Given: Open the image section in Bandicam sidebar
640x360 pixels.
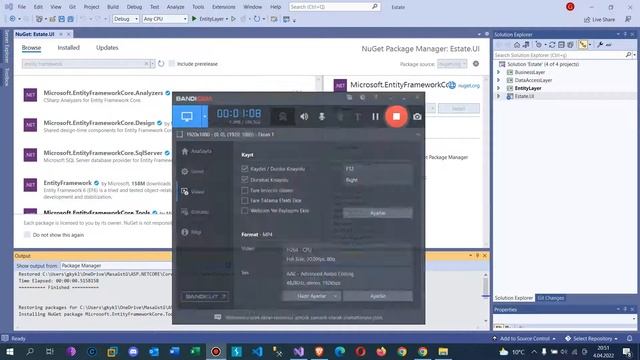Looking at the screenshot, I should (x=195, y=212).
